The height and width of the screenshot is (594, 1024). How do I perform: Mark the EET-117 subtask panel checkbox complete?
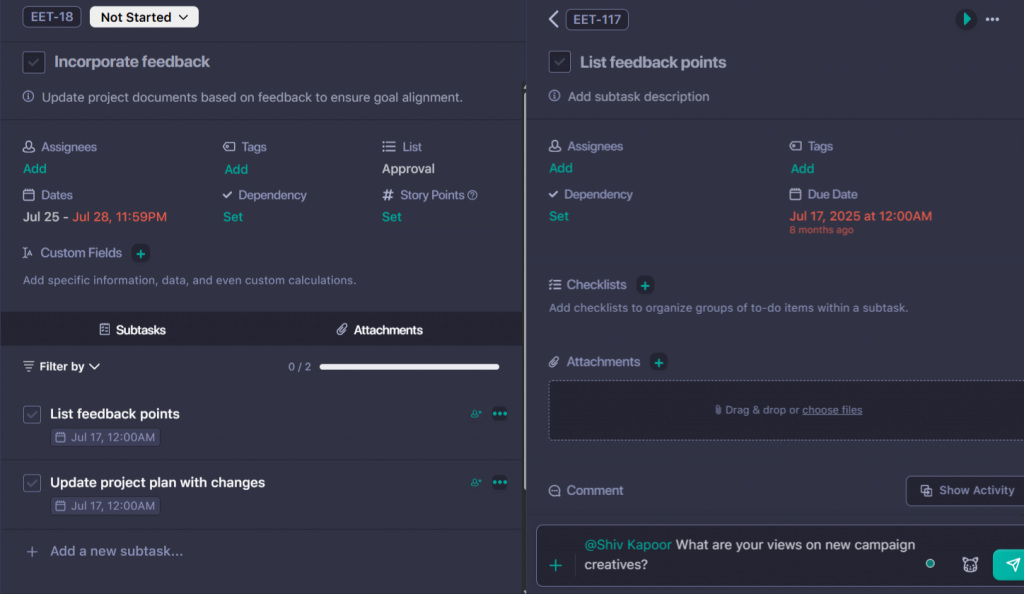click(x=560, y=62)
